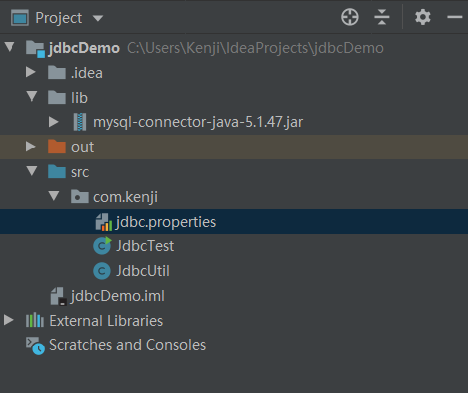Click the JdbcUtil class icon
The image size is (468, 393).
point(102,271)
